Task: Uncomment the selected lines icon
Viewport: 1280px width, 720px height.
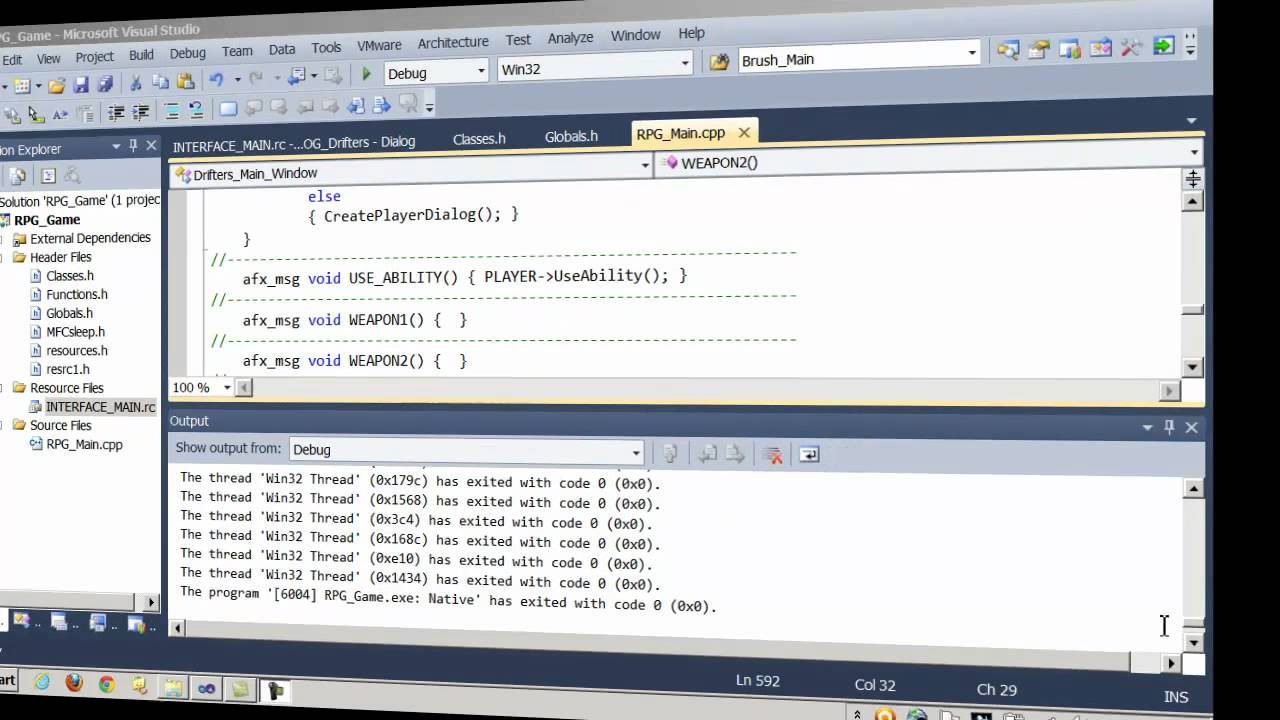Action: (196, 110)
